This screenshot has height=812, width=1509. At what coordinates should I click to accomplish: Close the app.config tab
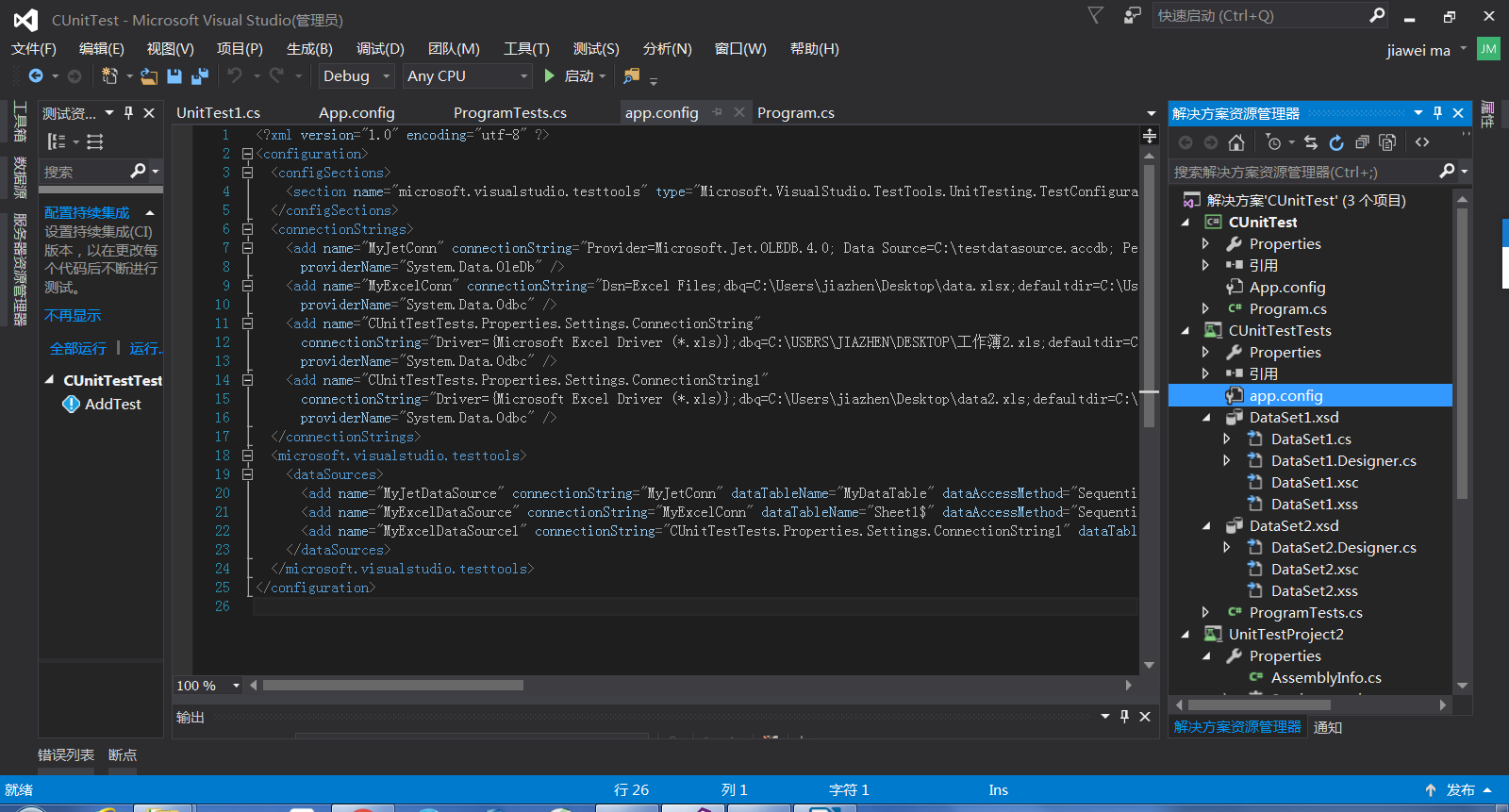739,112
